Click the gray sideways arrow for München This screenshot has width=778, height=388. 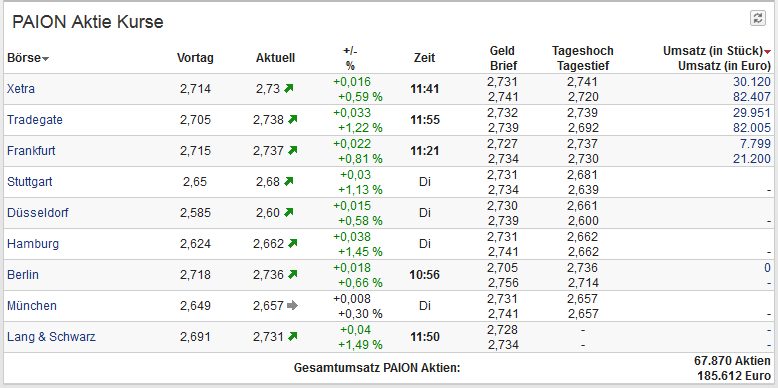[293, 306]
